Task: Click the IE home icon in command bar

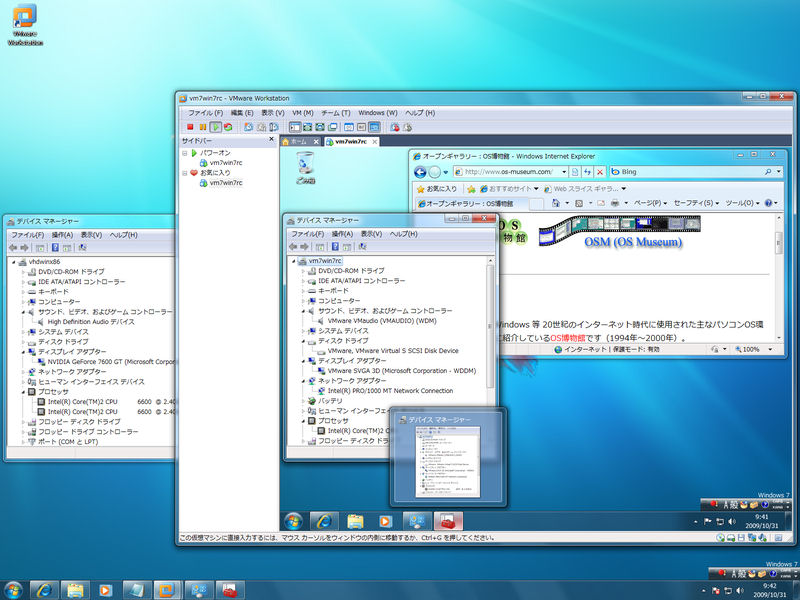Action: (x=556, y=203)
